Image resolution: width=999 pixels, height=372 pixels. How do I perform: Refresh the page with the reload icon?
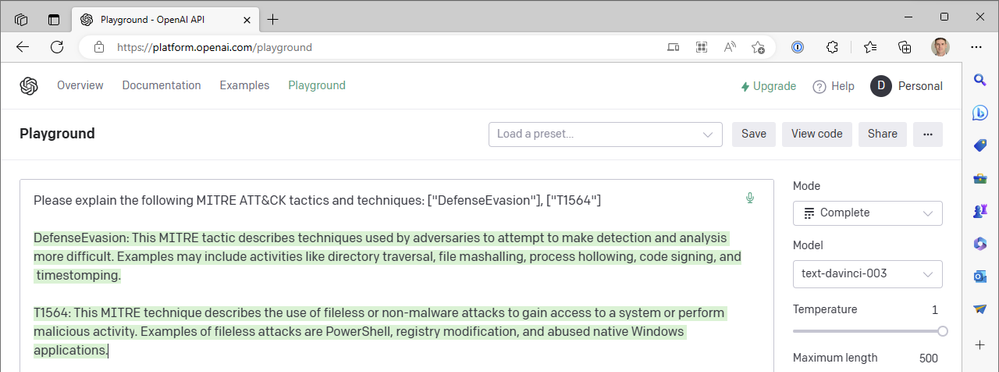pos(57,47)
